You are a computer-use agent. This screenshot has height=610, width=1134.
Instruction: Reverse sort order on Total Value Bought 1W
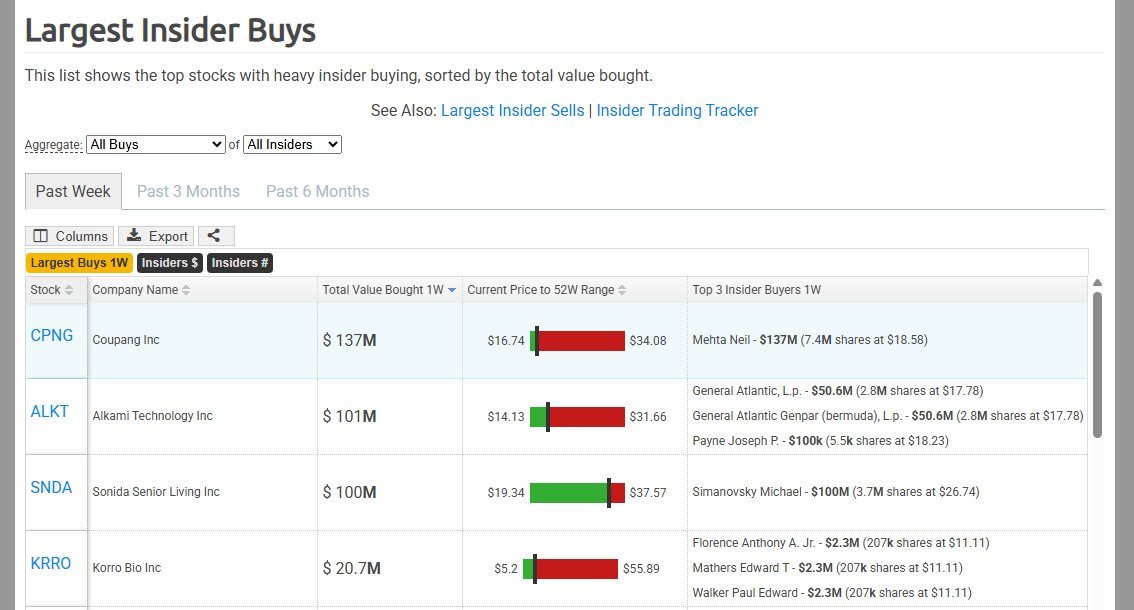[x=452, y=290]
